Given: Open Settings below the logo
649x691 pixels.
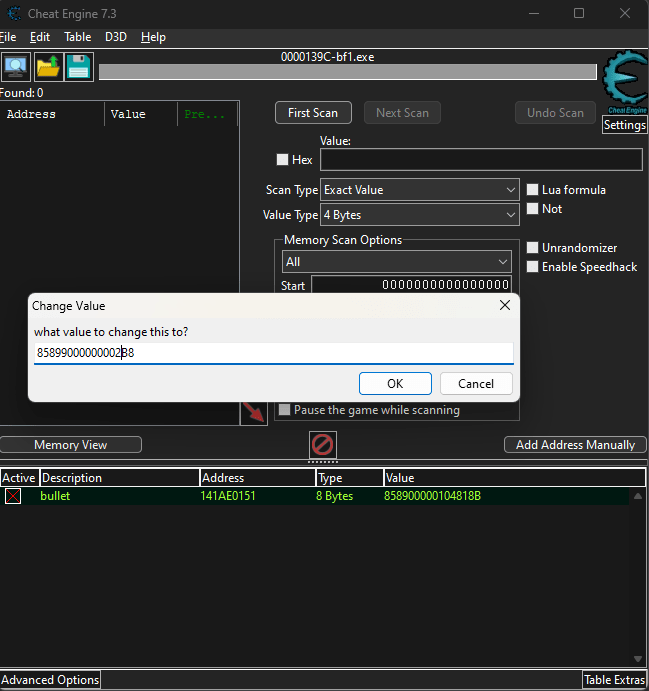Looking at the screenshot, I should click(x=625, y=125).
